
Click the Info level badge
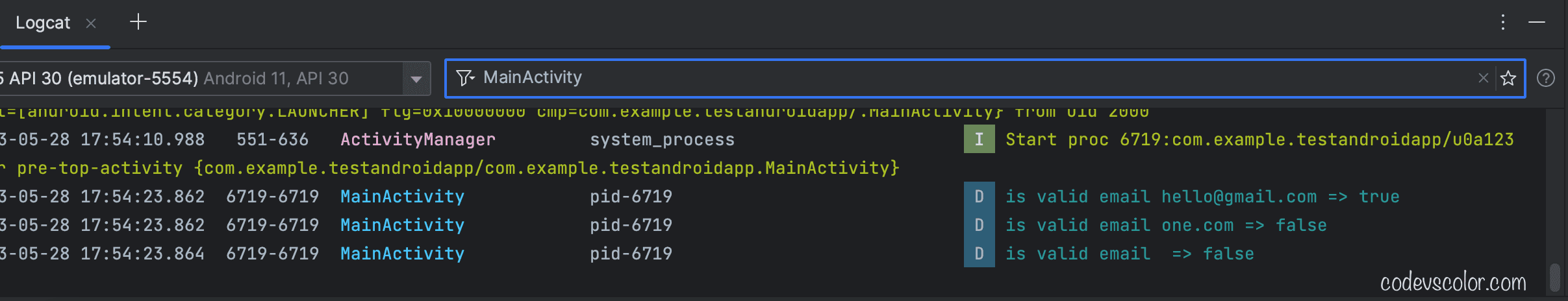979,139
